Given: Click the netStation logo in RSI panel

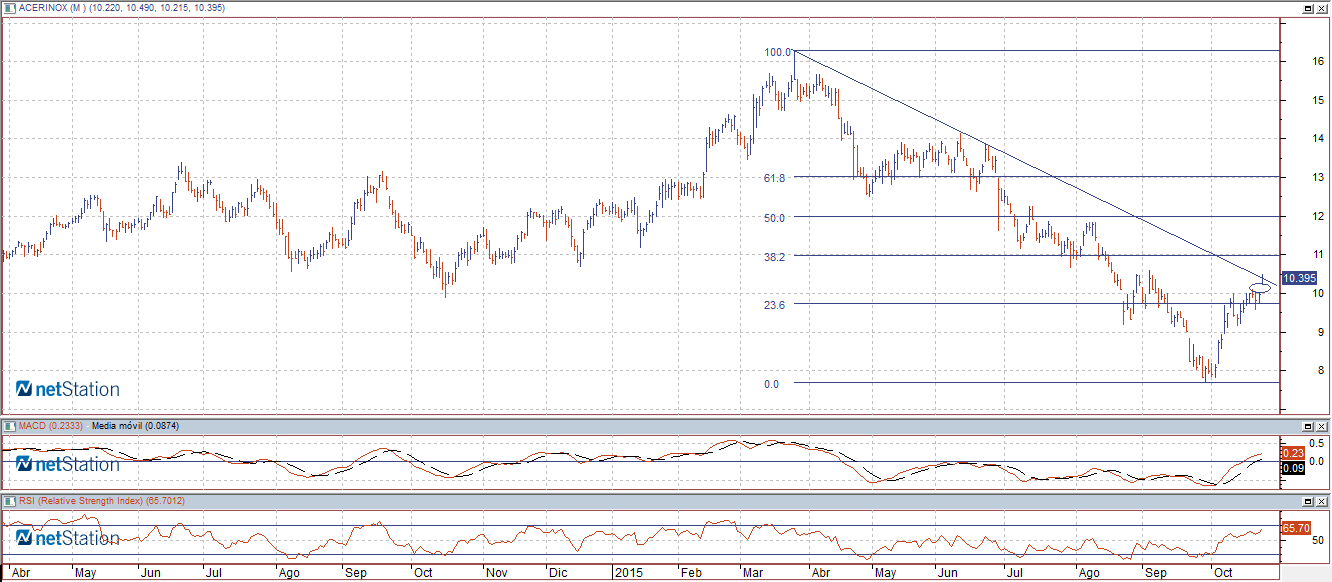Looking at the screenshot, I should (x=68, y=538).
